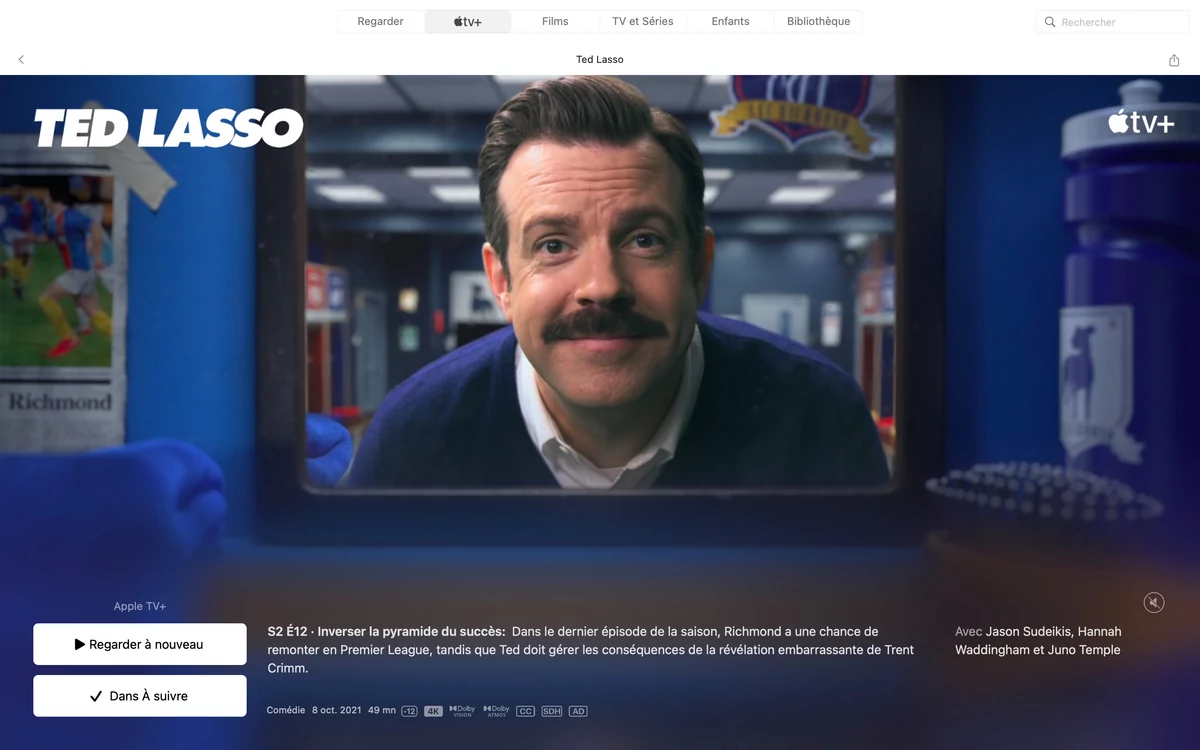Click the CC closed captions badge
1200x750 pixels.
pos(525,711)
